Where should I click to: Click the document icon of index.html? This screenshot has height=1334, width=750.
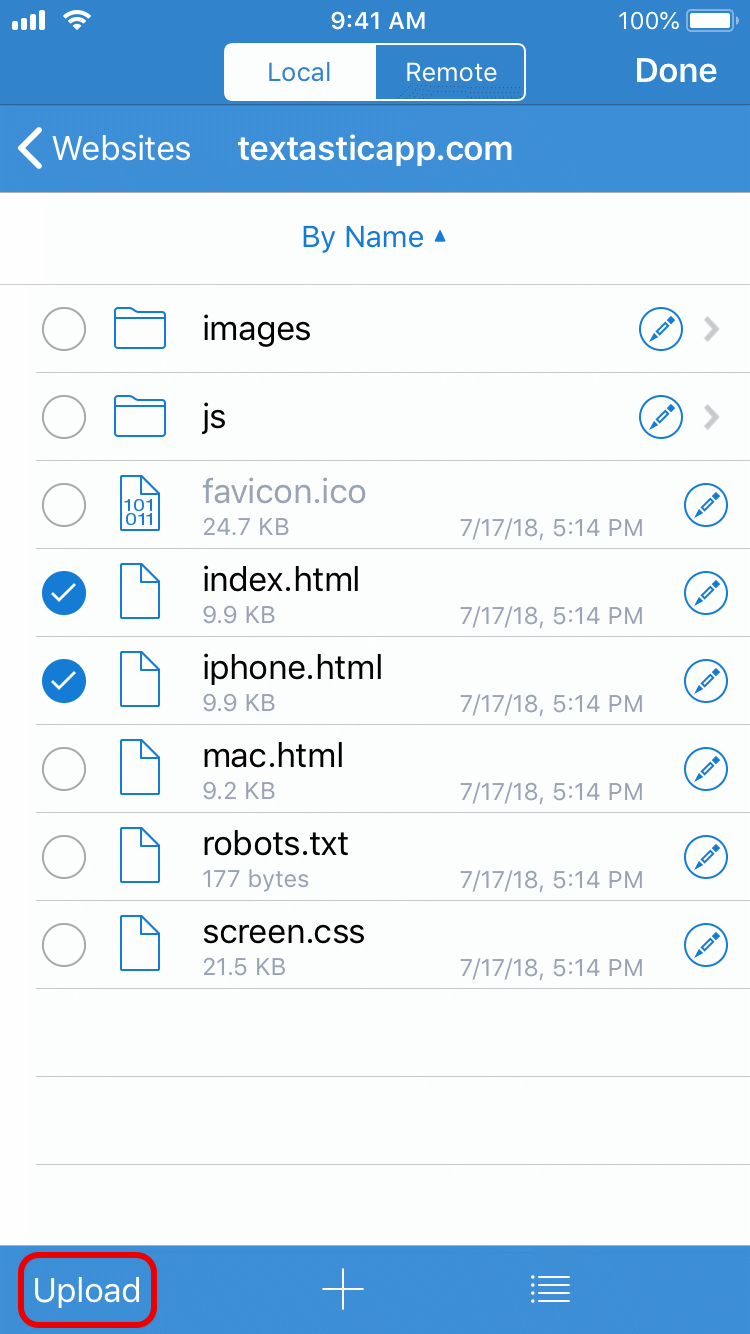point(140,593)
